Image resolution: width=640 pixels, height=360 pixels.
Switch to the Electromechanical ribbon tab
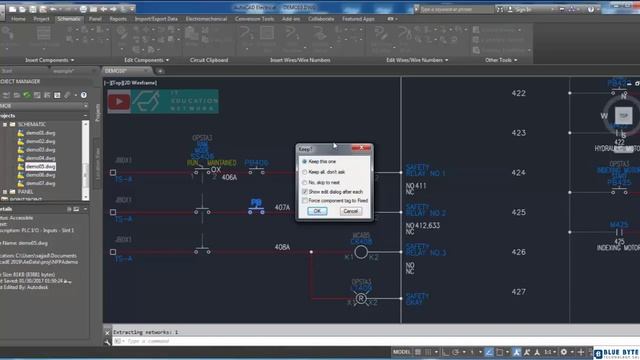point(206,19)
